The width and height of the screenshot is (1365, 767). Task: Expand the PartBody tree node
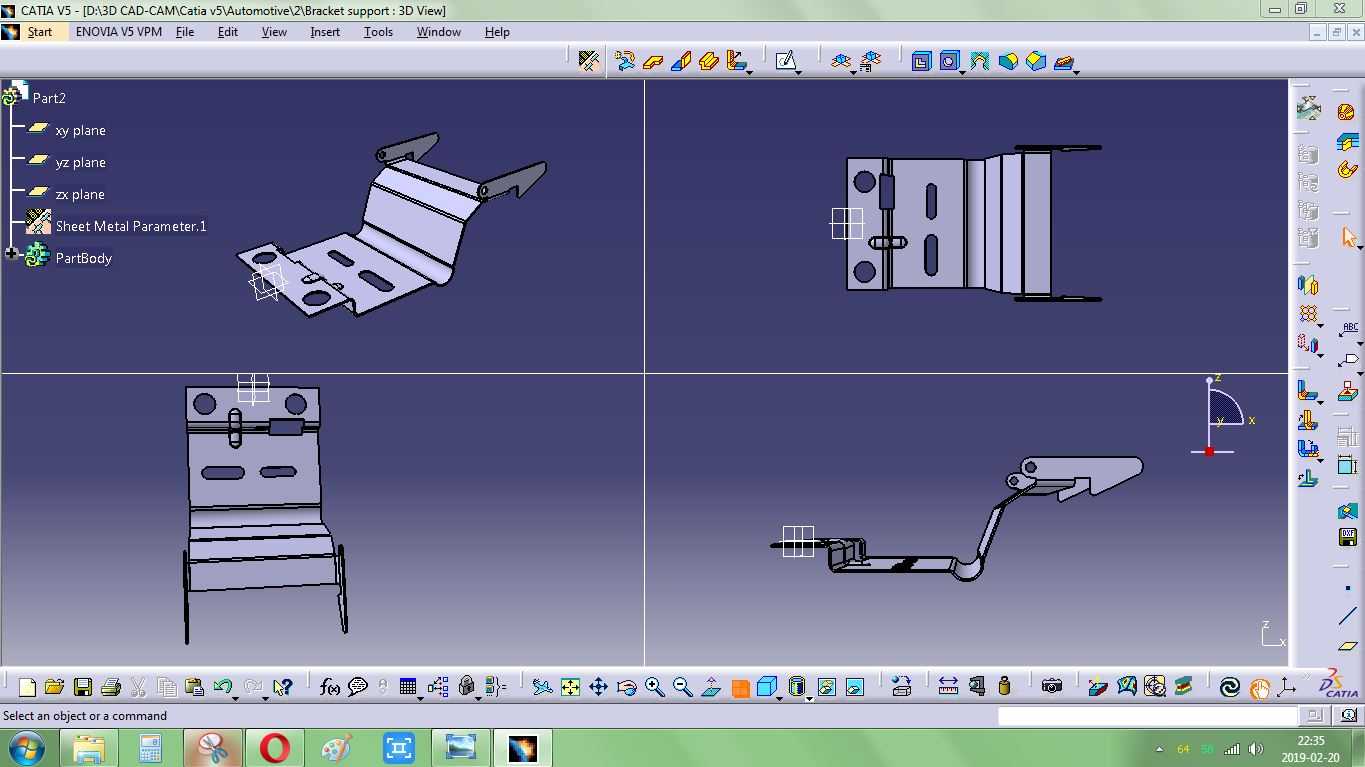(12, 254)
